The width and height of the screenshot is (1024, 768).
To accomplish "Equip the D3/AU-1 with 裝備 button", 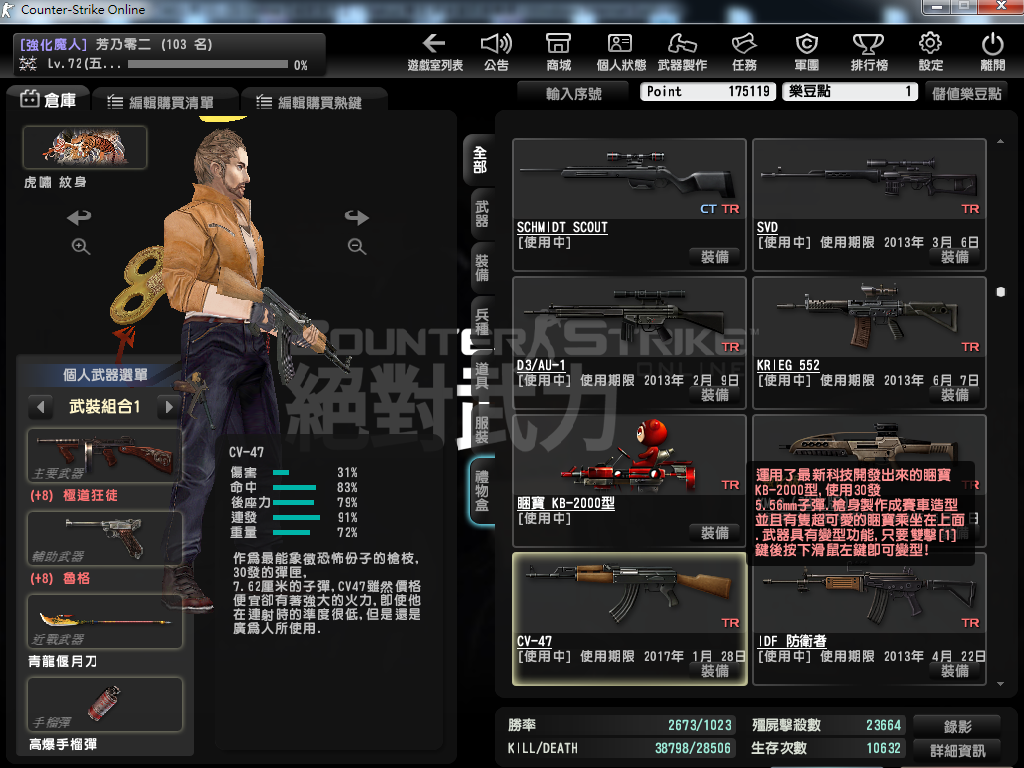I will [714, 394].
